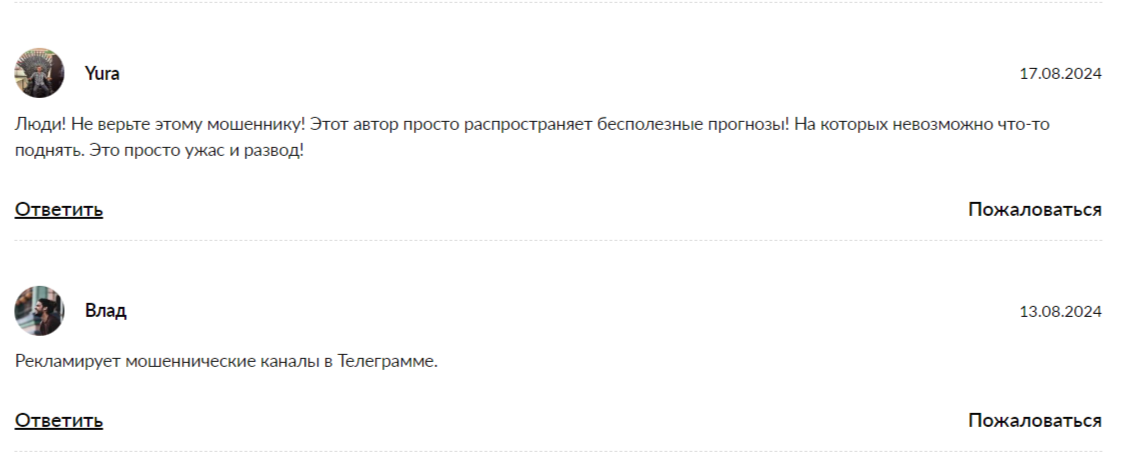Screen dimensions: 1135x459
Task: Open Влад's profile avatar picture
Action: [39, 311]
